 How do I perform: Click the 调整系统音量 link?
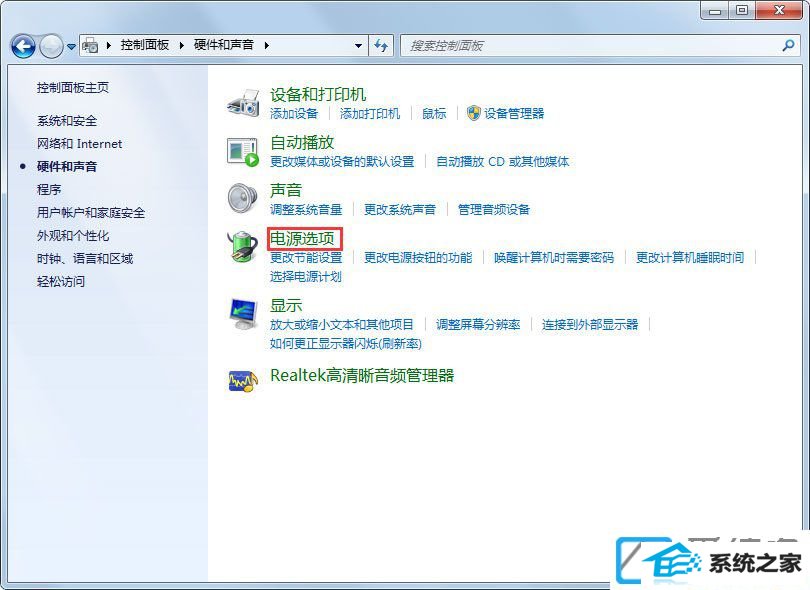306,210
